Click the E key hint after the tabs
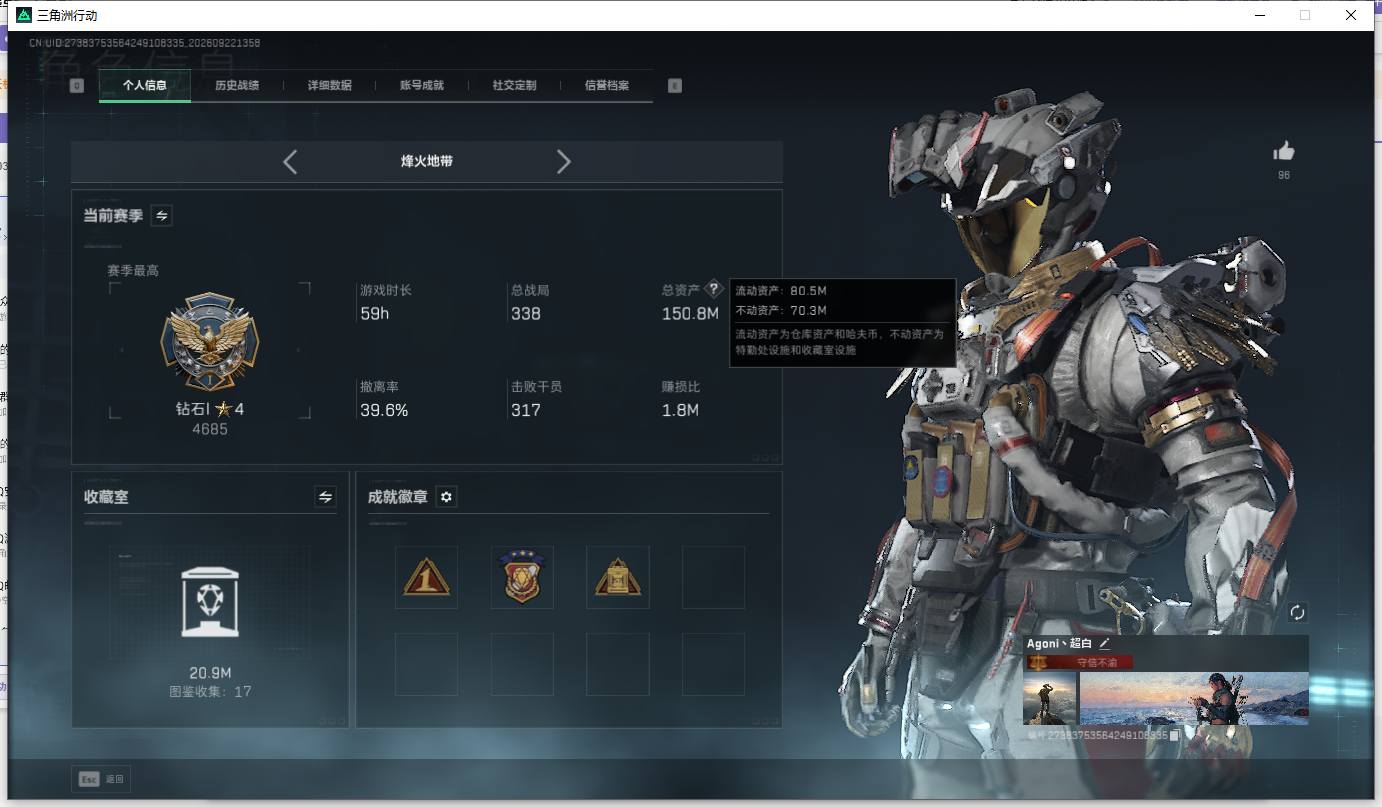The image size is (1382, 807). click(x=675, y=86)
